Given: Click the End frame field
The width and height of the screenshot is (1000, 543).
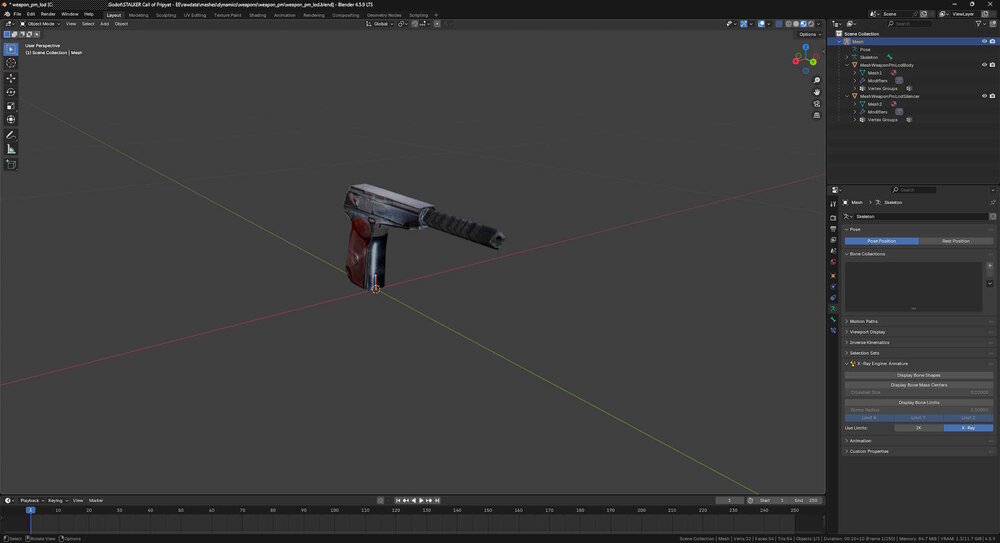Looking at the screenshot, I should coord(805,501).
